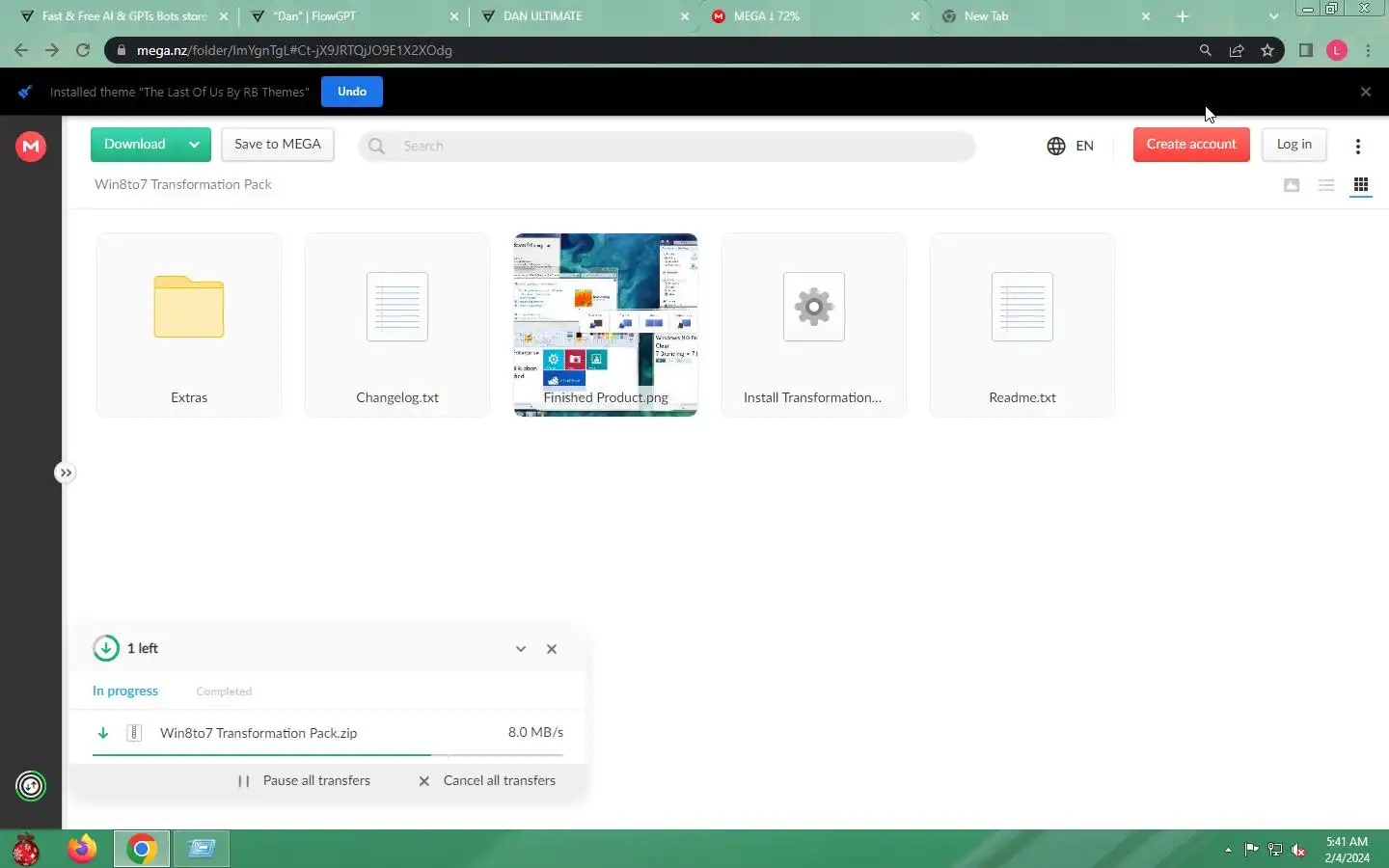Click the zip file icon in the transfer row
This screenshot has height=868, width=1389.
pyautogui.click(x=135, y=733)
